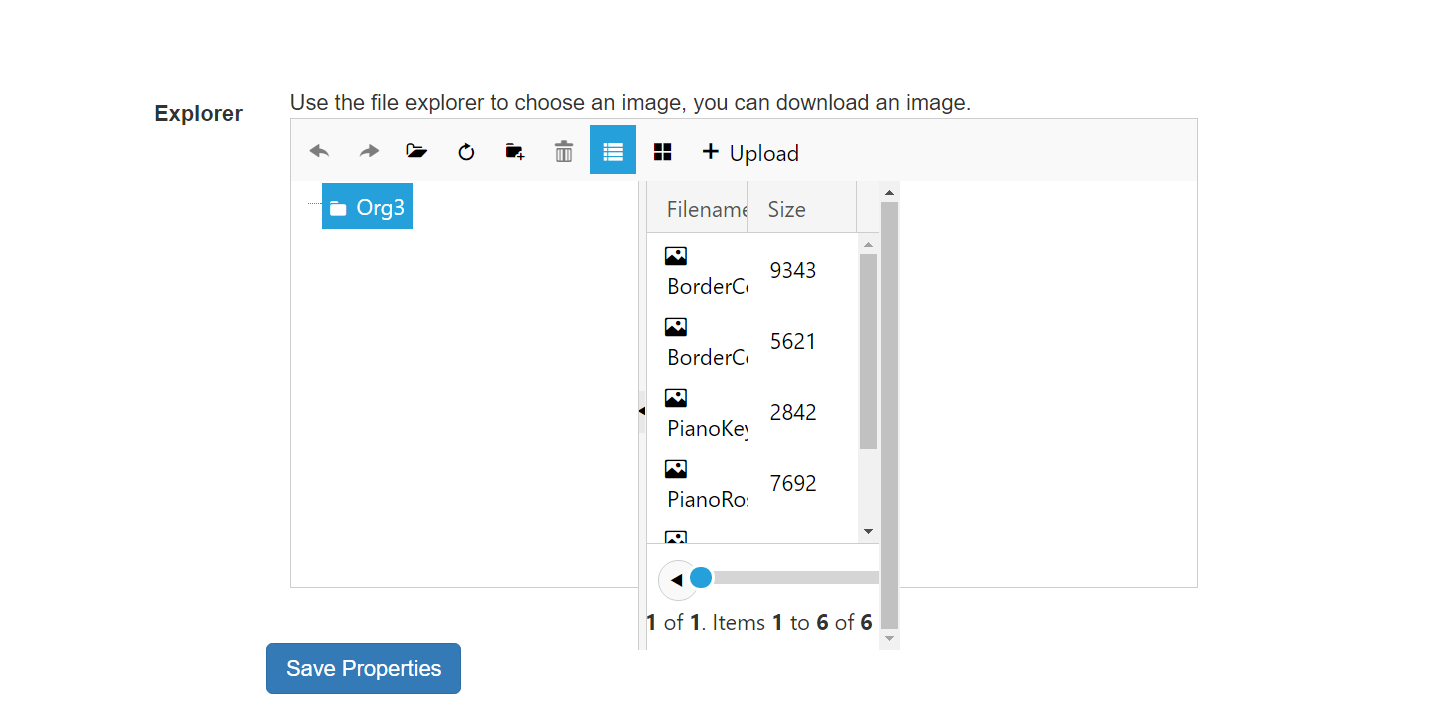Sort files by the Size column

787,210
